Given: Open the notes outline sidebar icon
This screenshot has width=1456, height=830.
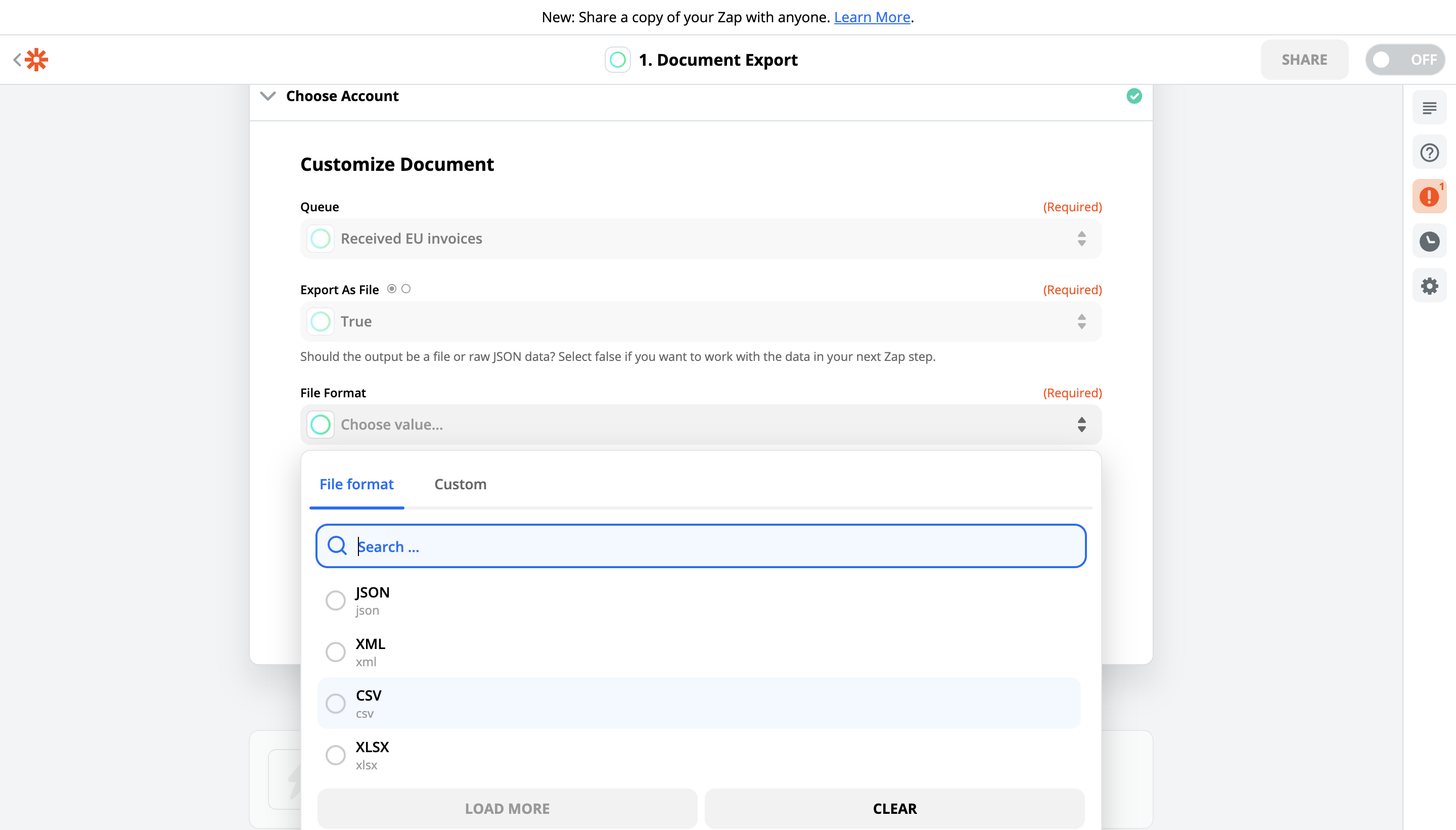Looking at the screenshot, I should coord(1429,108).
